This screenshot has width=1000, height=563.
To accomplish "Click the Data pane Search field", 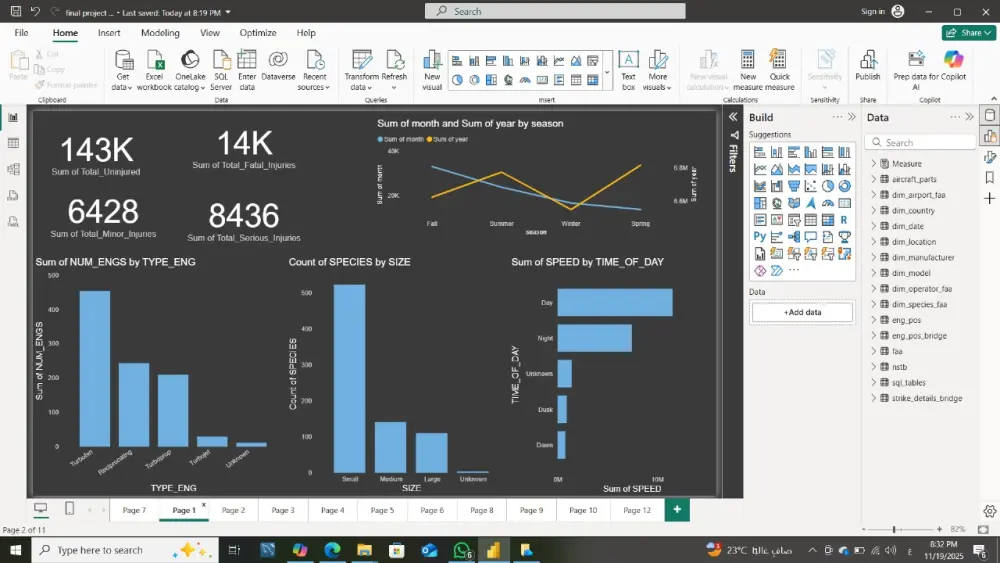I will coord(921,142).
